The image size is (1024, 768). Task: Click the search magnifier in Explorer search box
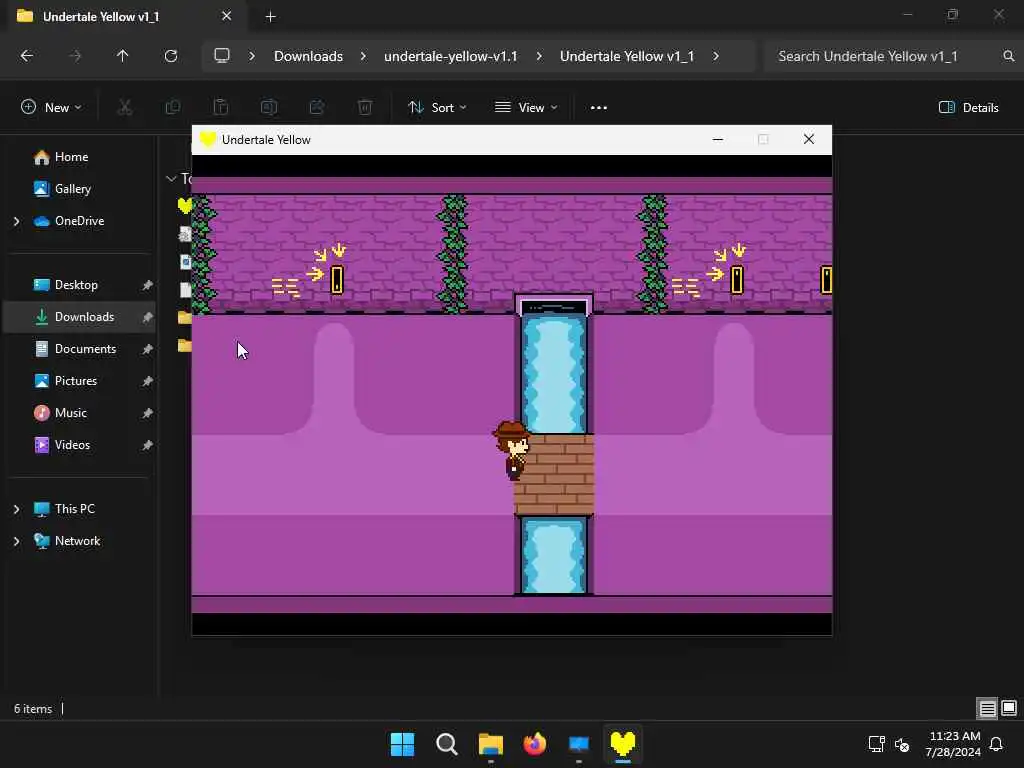(1009, 56)
